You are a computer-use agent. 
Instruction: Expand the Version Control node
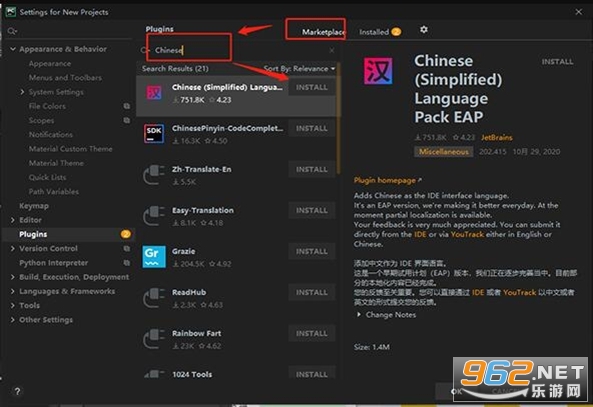13,249
